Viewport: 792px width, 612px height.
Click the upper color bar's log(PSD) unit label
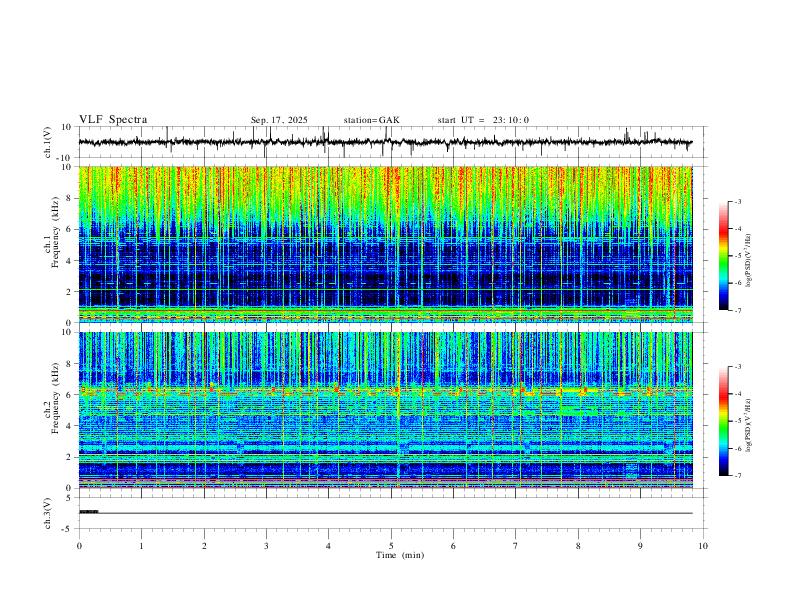point(749,260)
